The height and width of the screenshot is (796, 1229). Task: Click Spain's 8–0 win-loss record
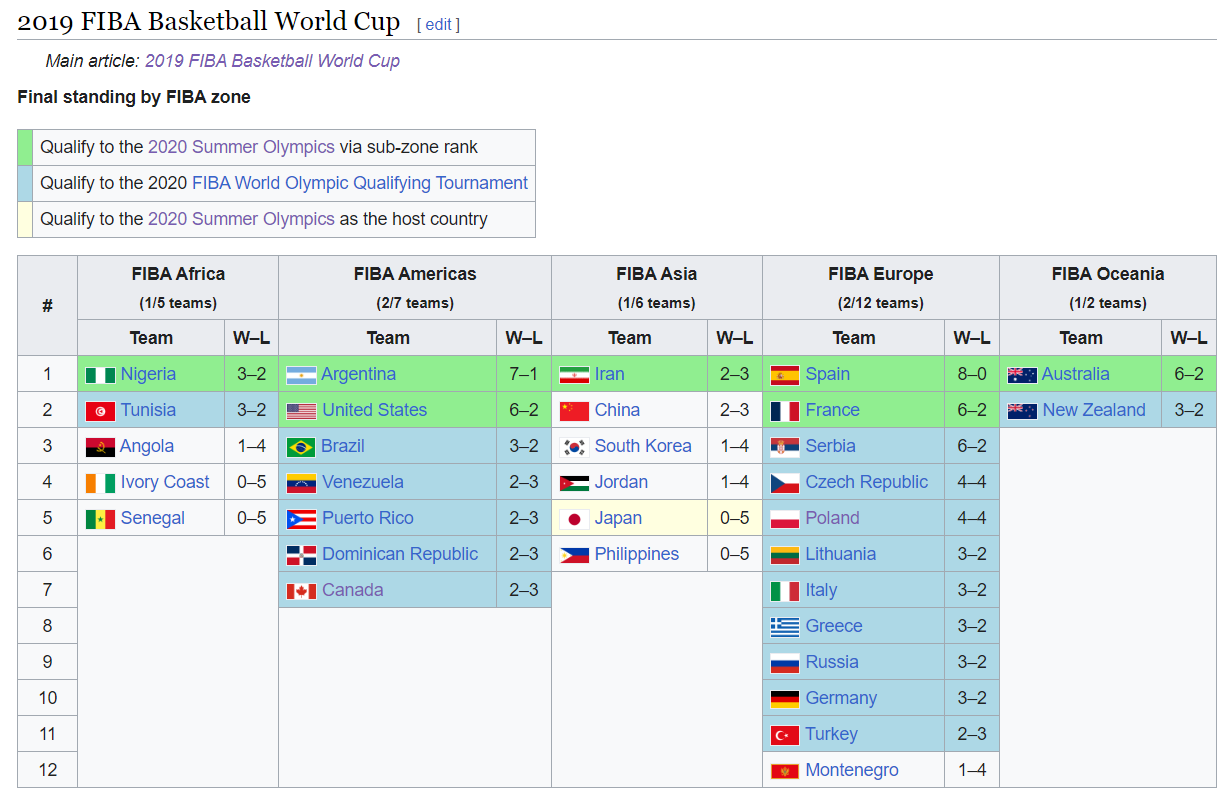(x=972, y=374)
